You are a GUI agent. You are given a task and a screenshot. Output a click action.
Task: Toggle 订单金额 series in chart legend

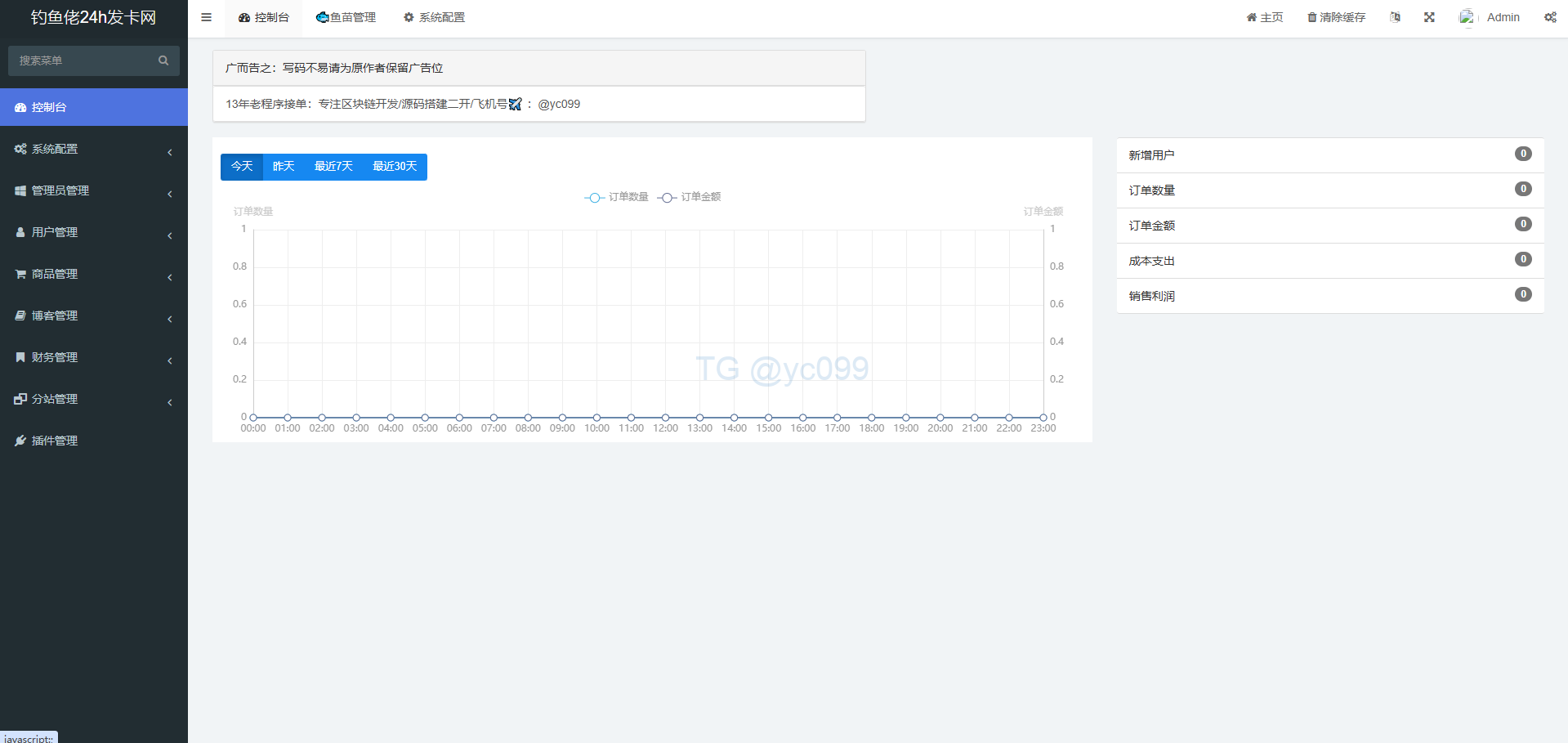[x=690, y=197]
